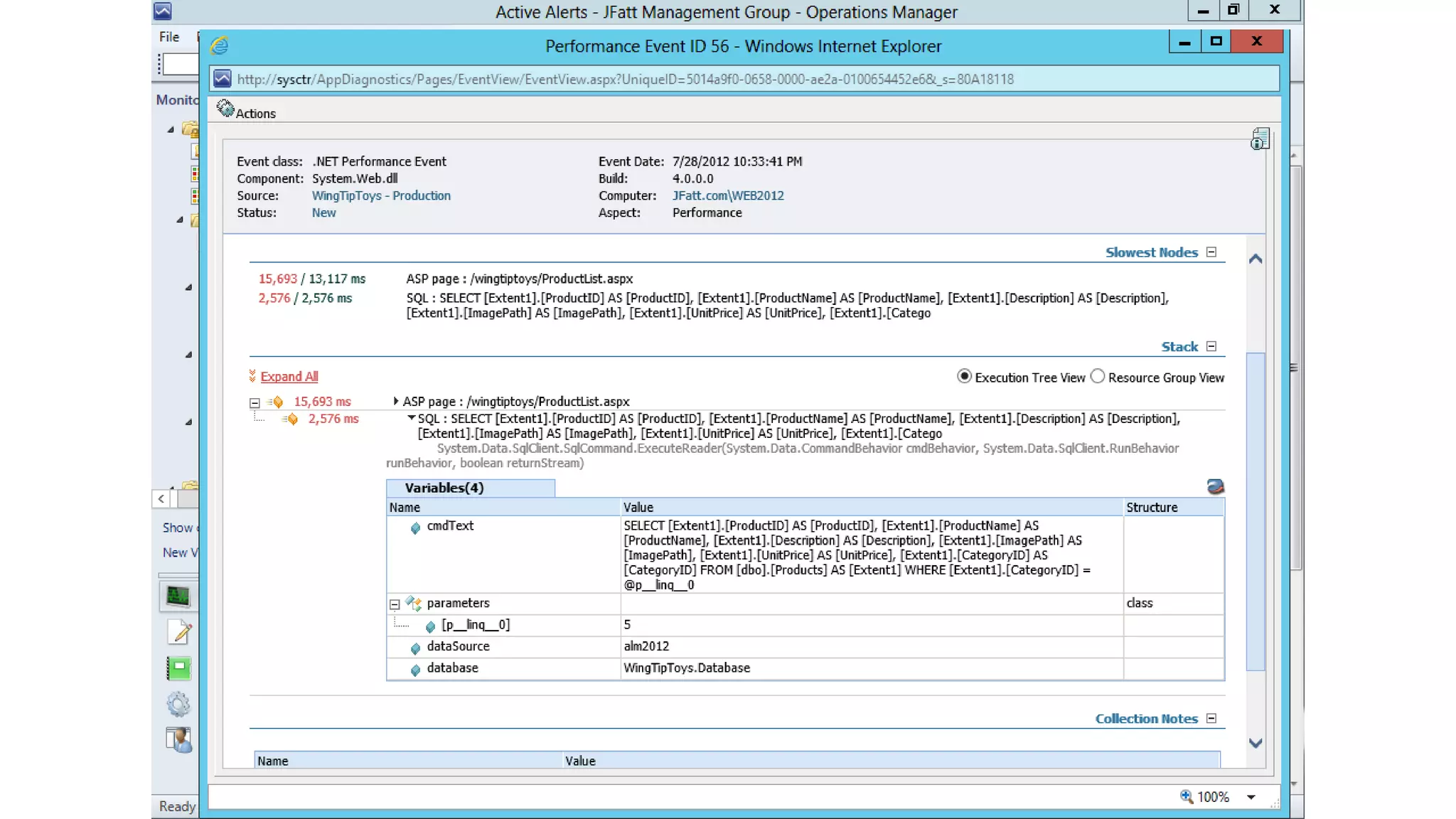The image size is (1456, 819).
Task: Click the Expand All link
Action: tap(289, 377)
